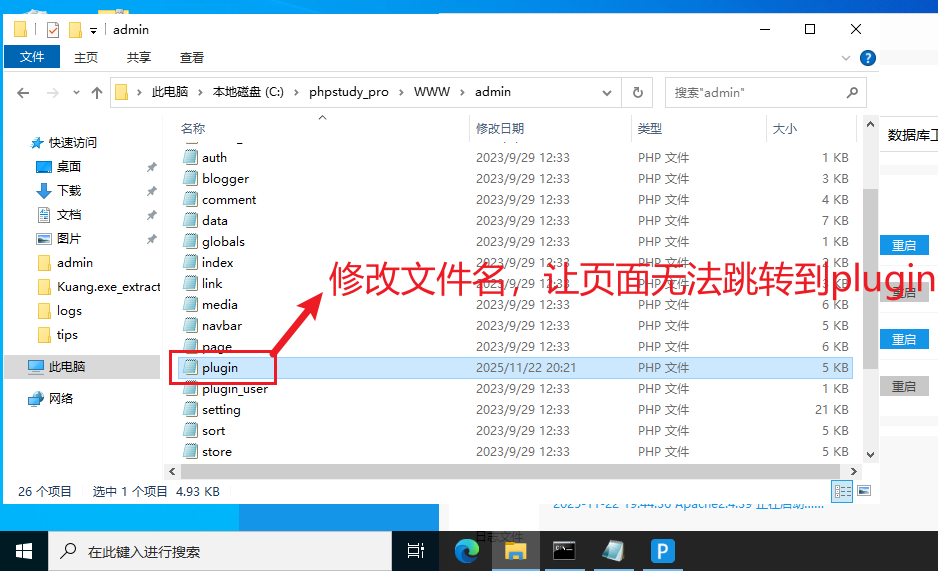Focus the 搜索"admin" search box
This screenshot has width=938, height=571.
(x=766, y=93)
